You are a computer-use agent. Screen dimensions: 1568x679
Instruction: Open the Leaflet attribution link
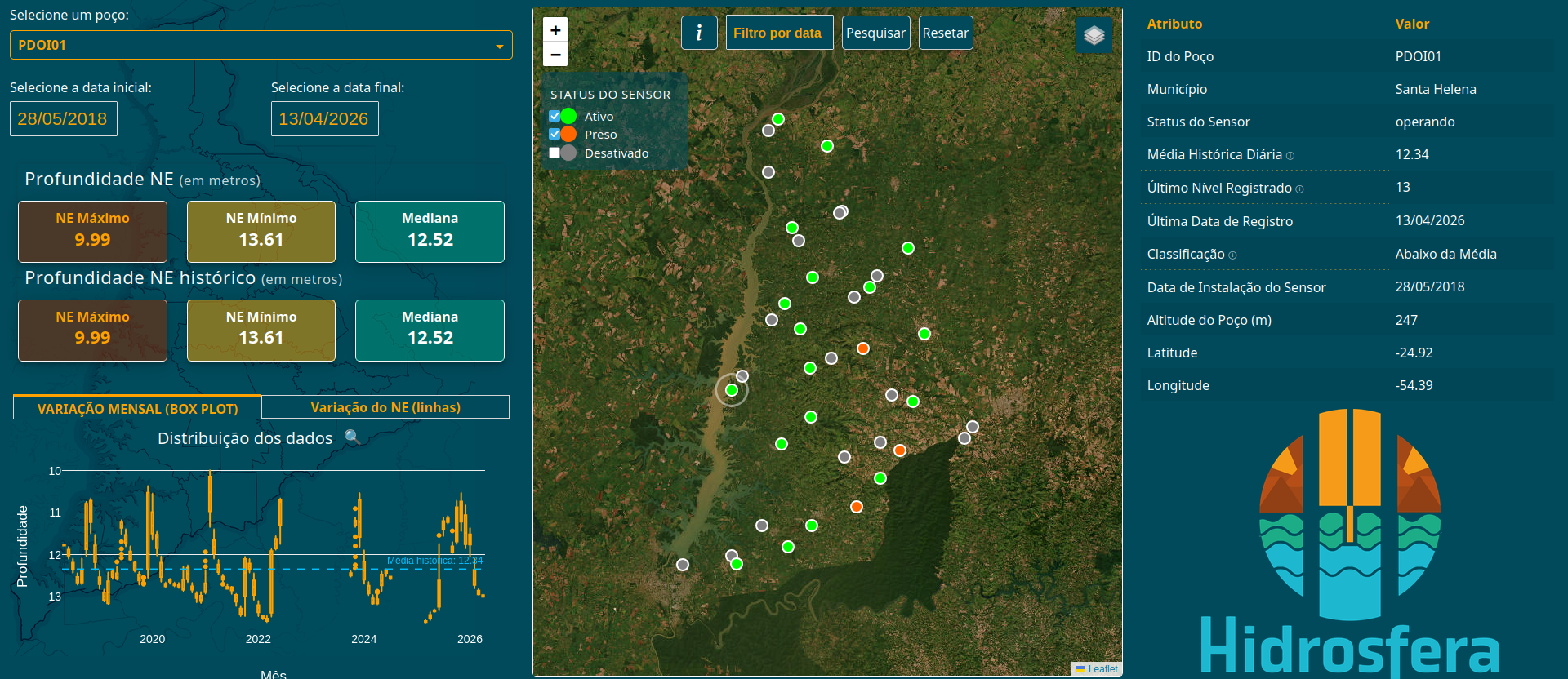click(1102, 668)
